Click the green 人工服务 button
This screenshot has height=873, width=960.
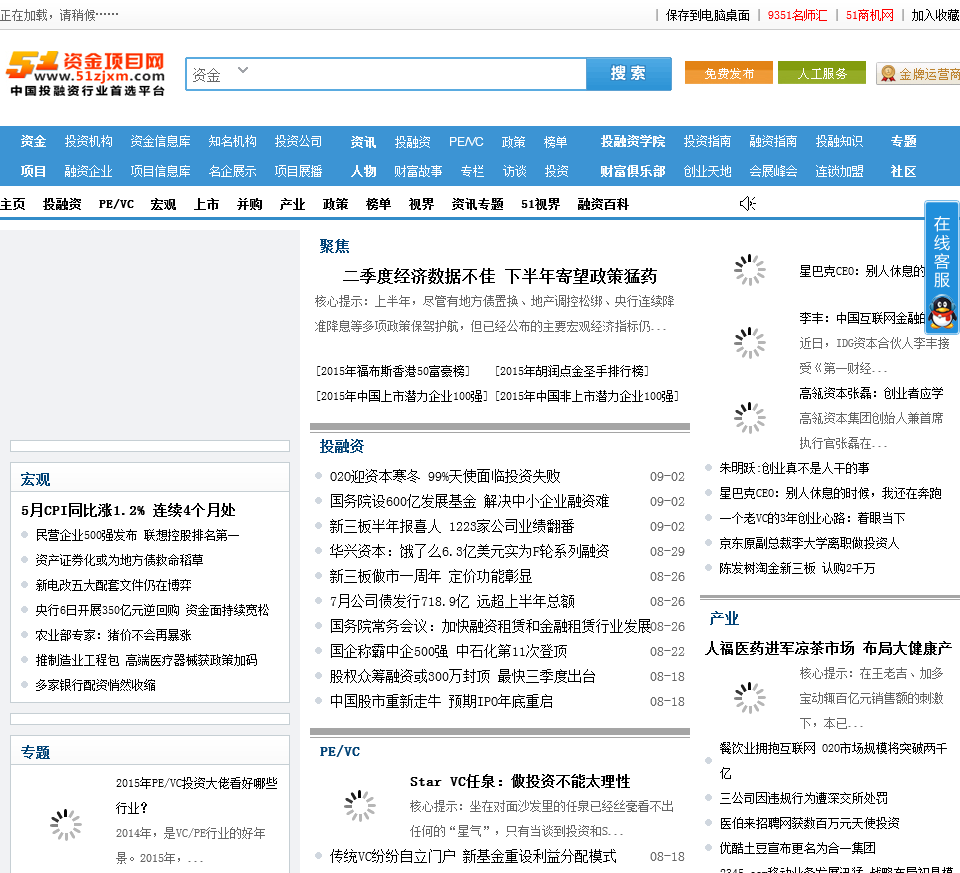point(822,73)
